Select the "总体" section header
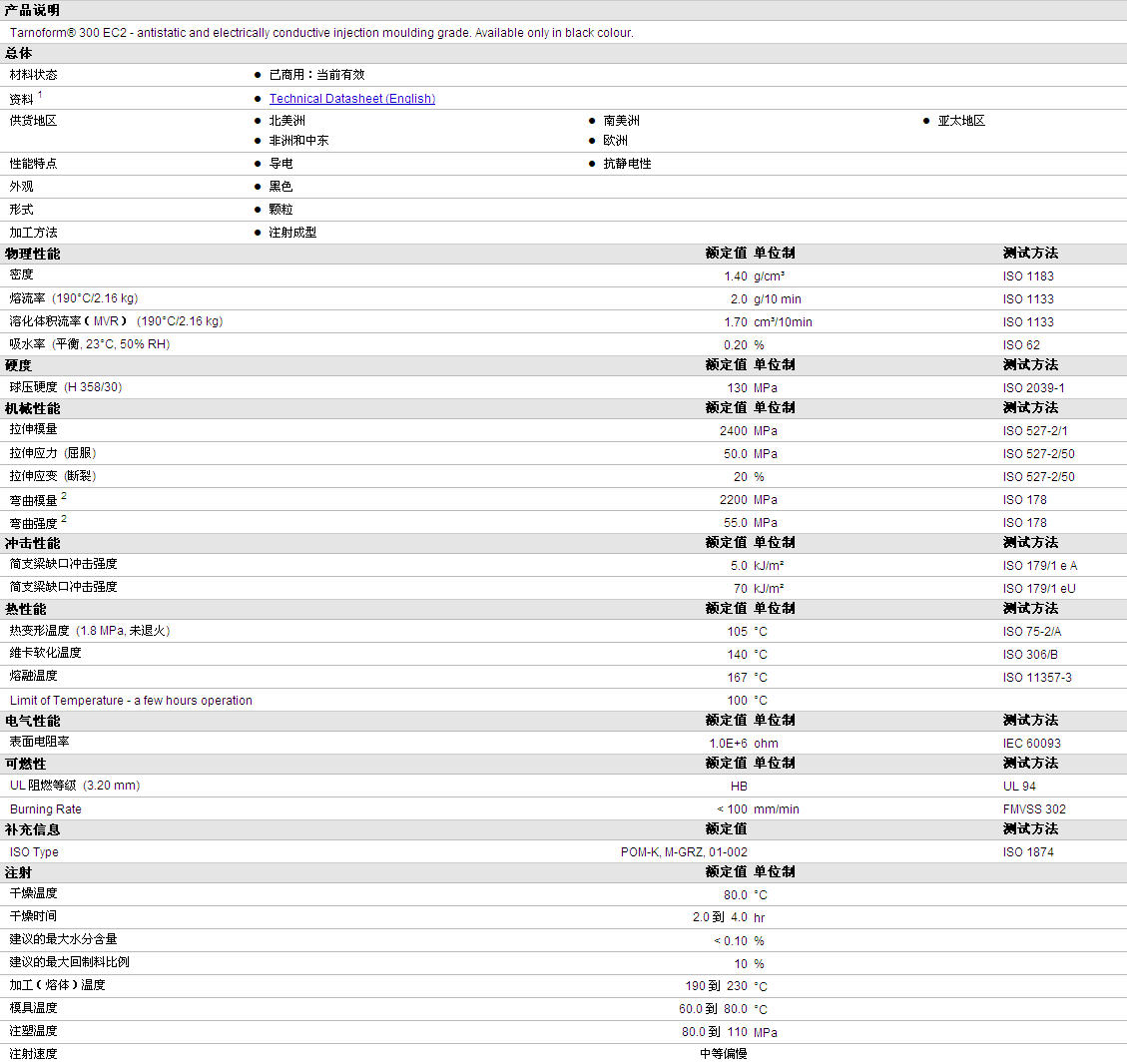 (x=19, y=53)
